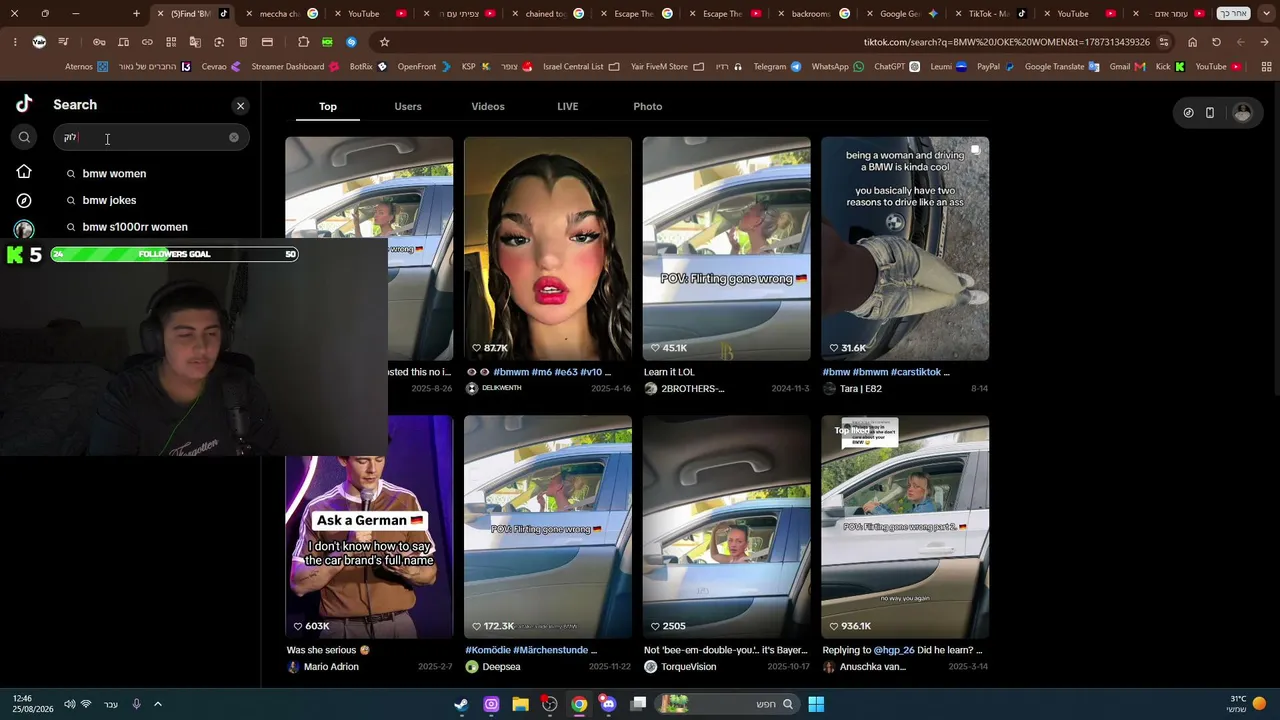Bookmark this page with the star icon
This screenshot has height=720, width=1280.
pos(384,42)
